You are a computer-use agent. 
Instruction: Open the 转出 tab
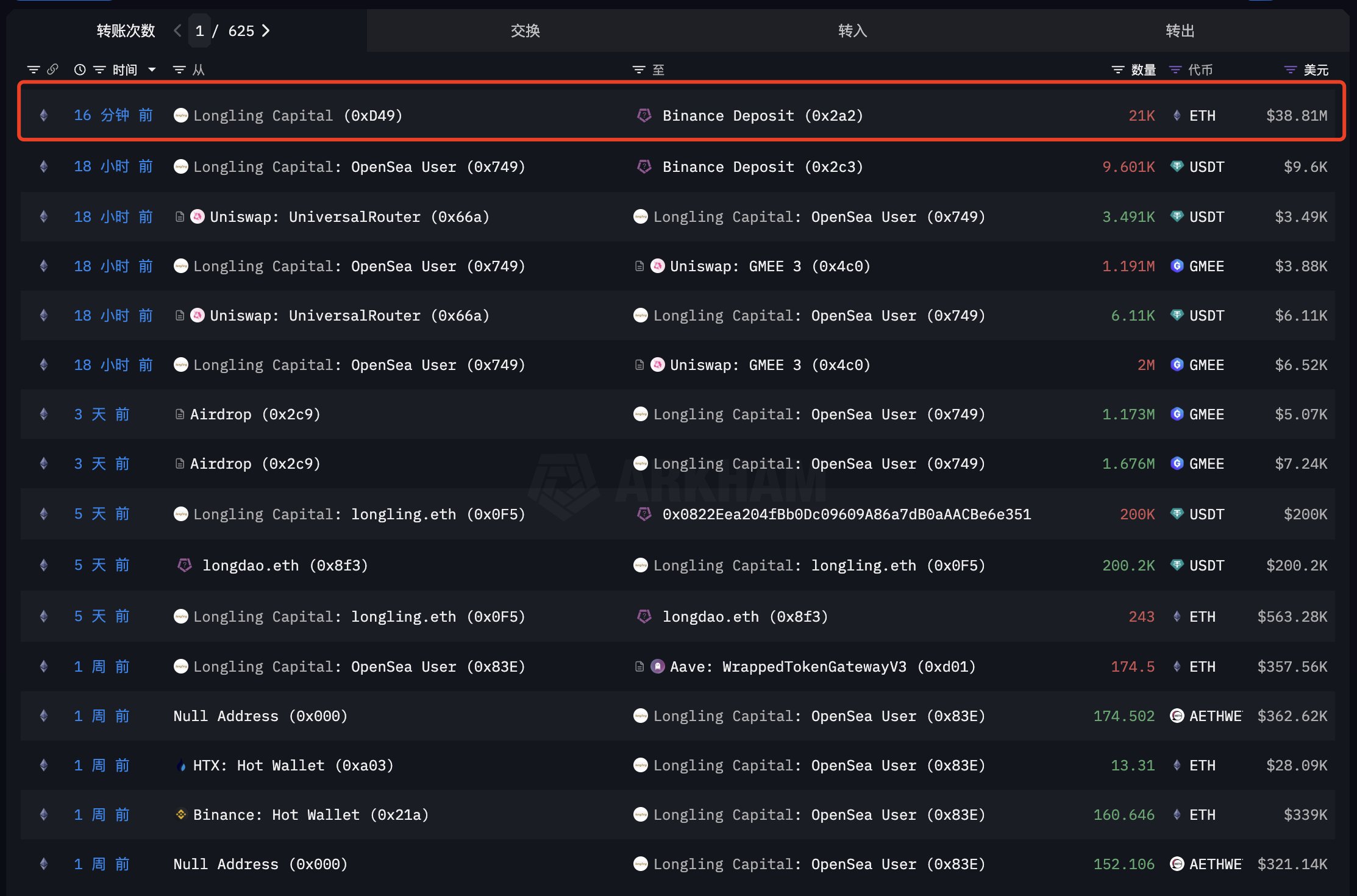click(x=1180, y=30)
